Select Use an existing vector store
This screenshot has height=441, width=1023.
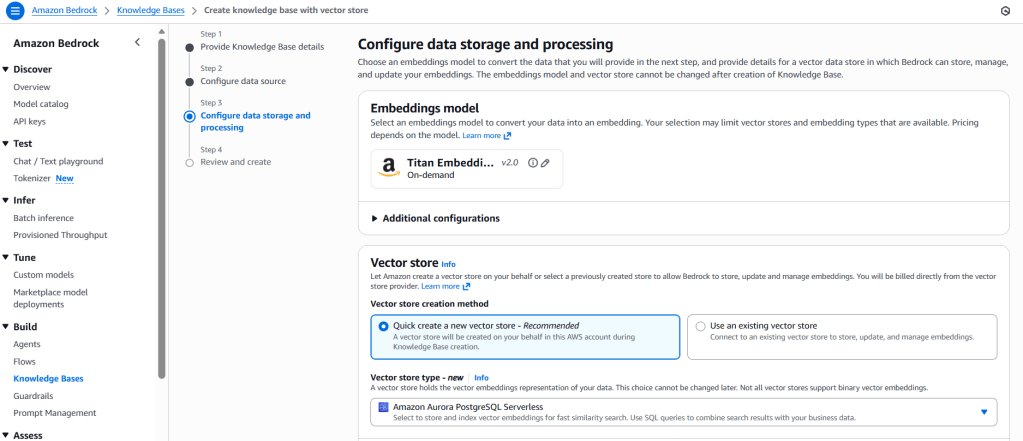coord(701,326)
